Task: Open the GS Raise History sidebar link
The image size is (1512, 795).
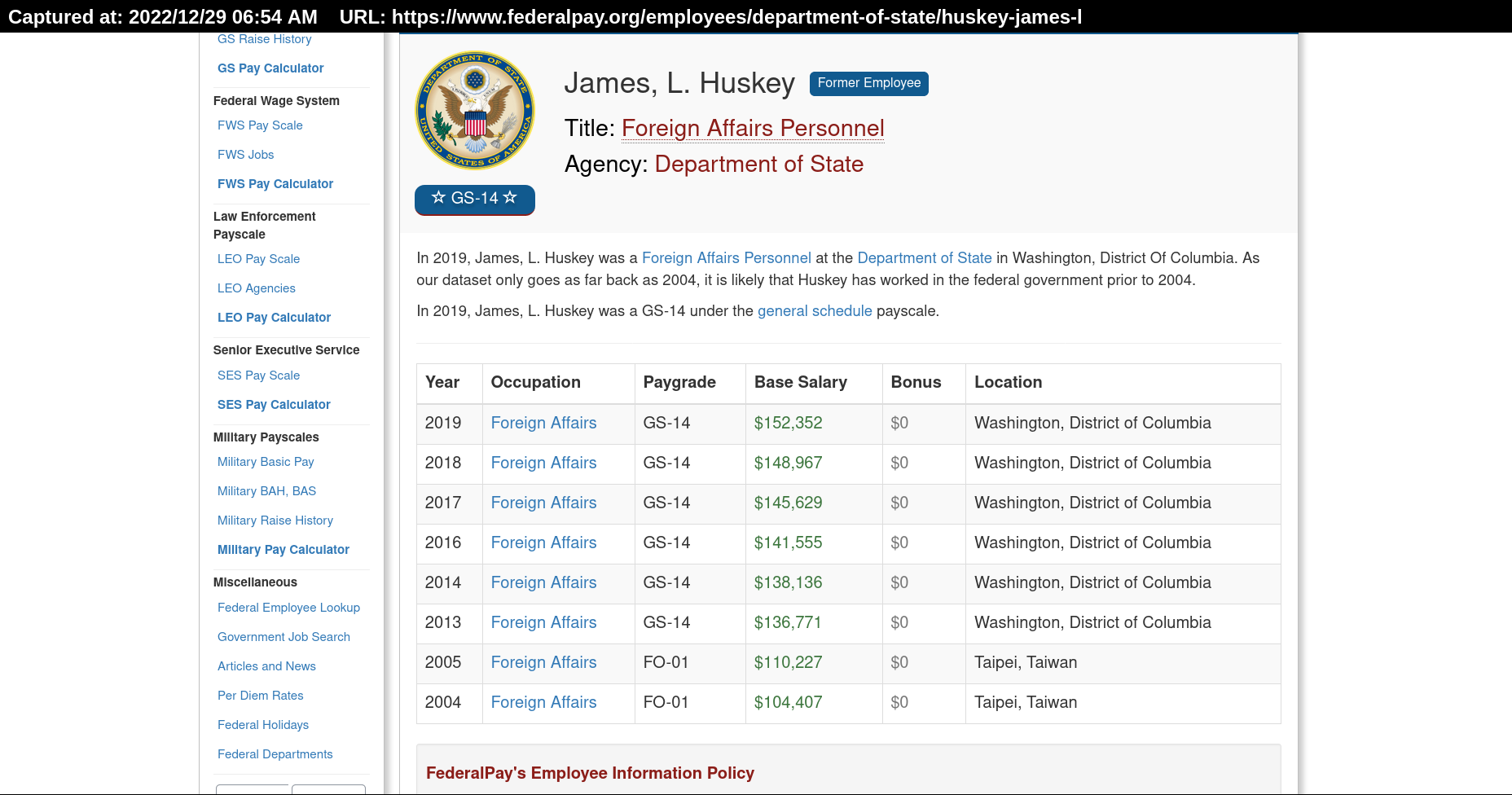Action: (265, 39)
